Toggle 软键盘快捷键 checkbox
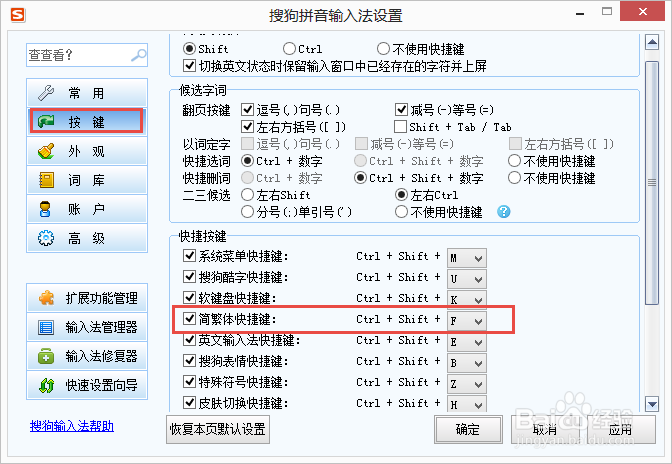Viewport: 672px width, 464px height. (x=189, y=297)
